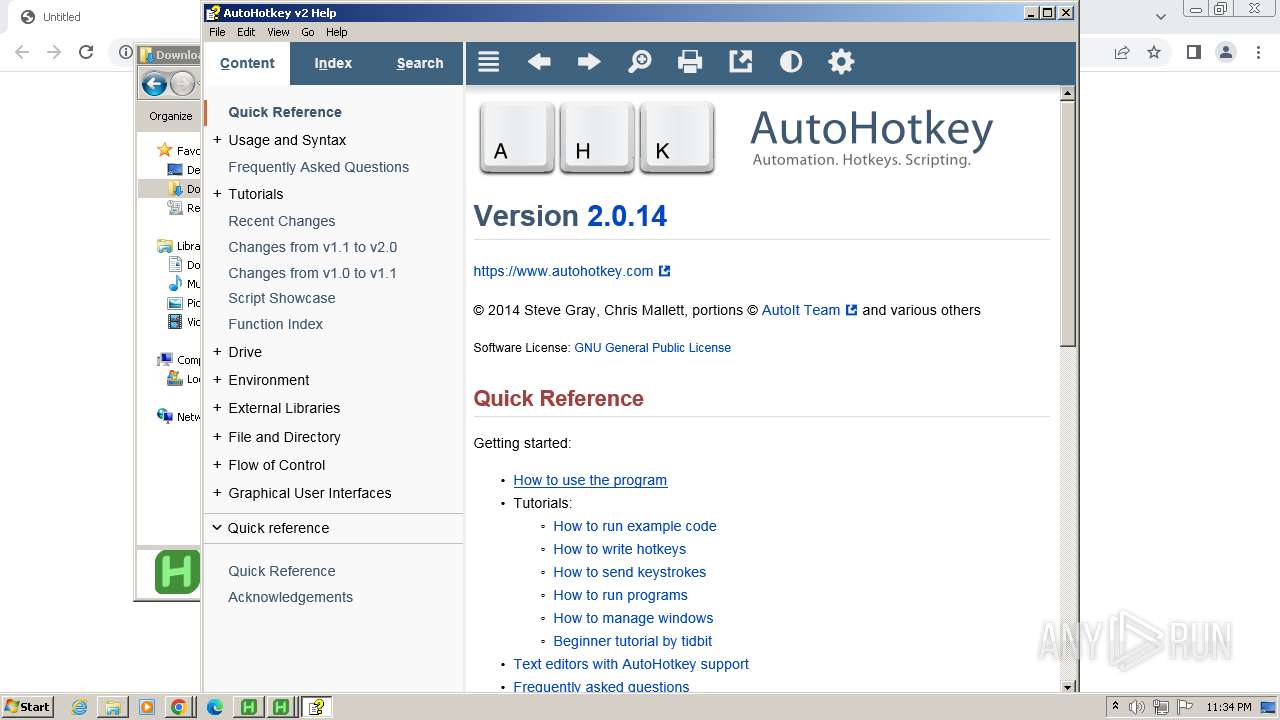Open Beginner tutorial by tidbit link
The height and width of the screenshot is (720, 1280).
633,641
